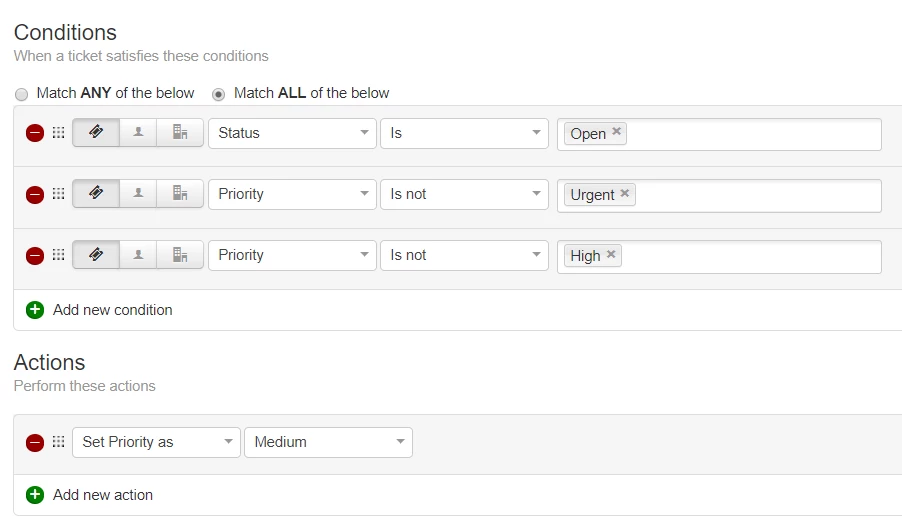The image size is (902, 525).
Task: Select Match ANY of the below
Action: pos(21,94)
